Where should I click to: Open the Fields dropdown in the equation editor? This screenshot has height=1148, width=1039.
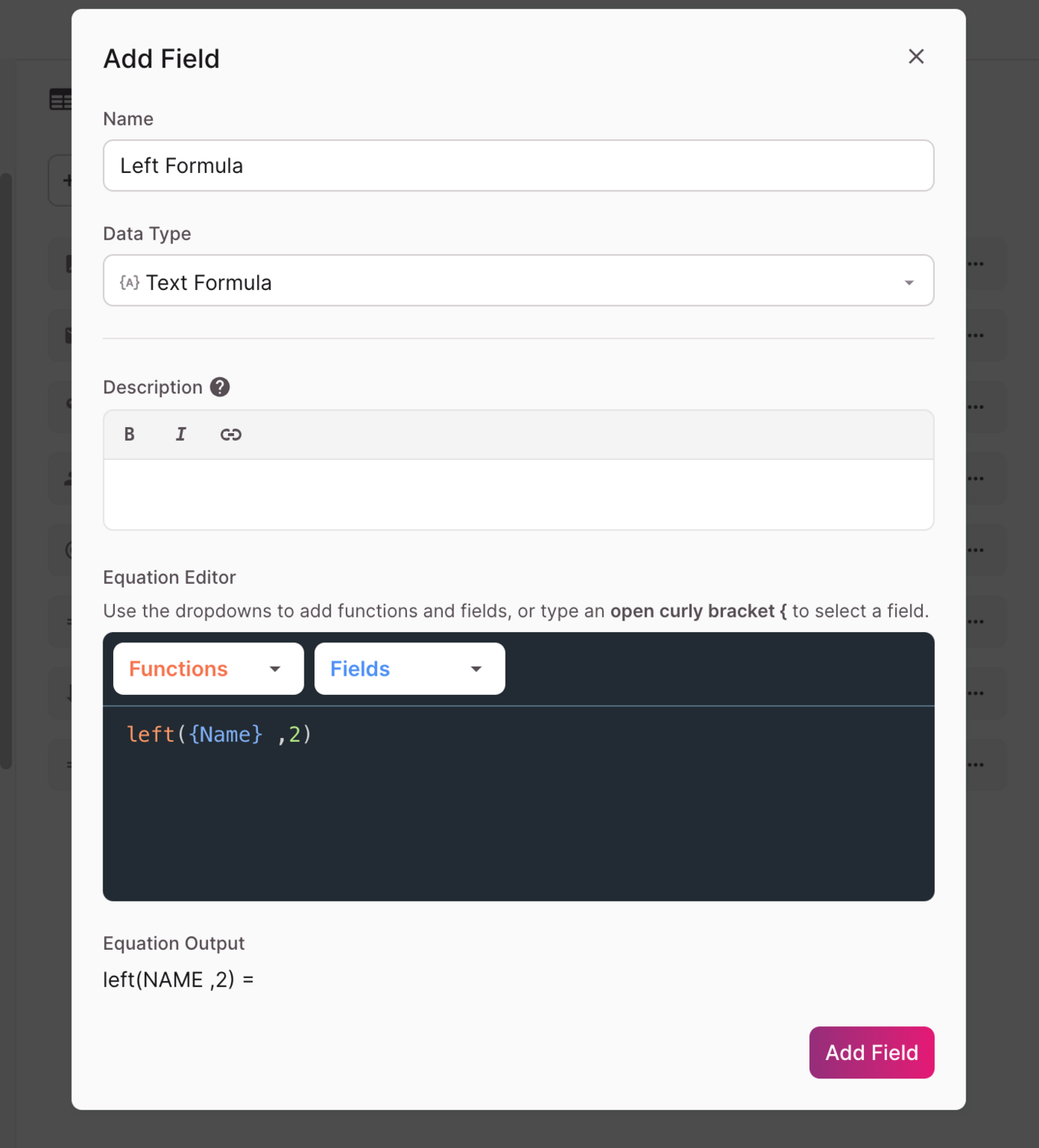[x=409, y=668]
